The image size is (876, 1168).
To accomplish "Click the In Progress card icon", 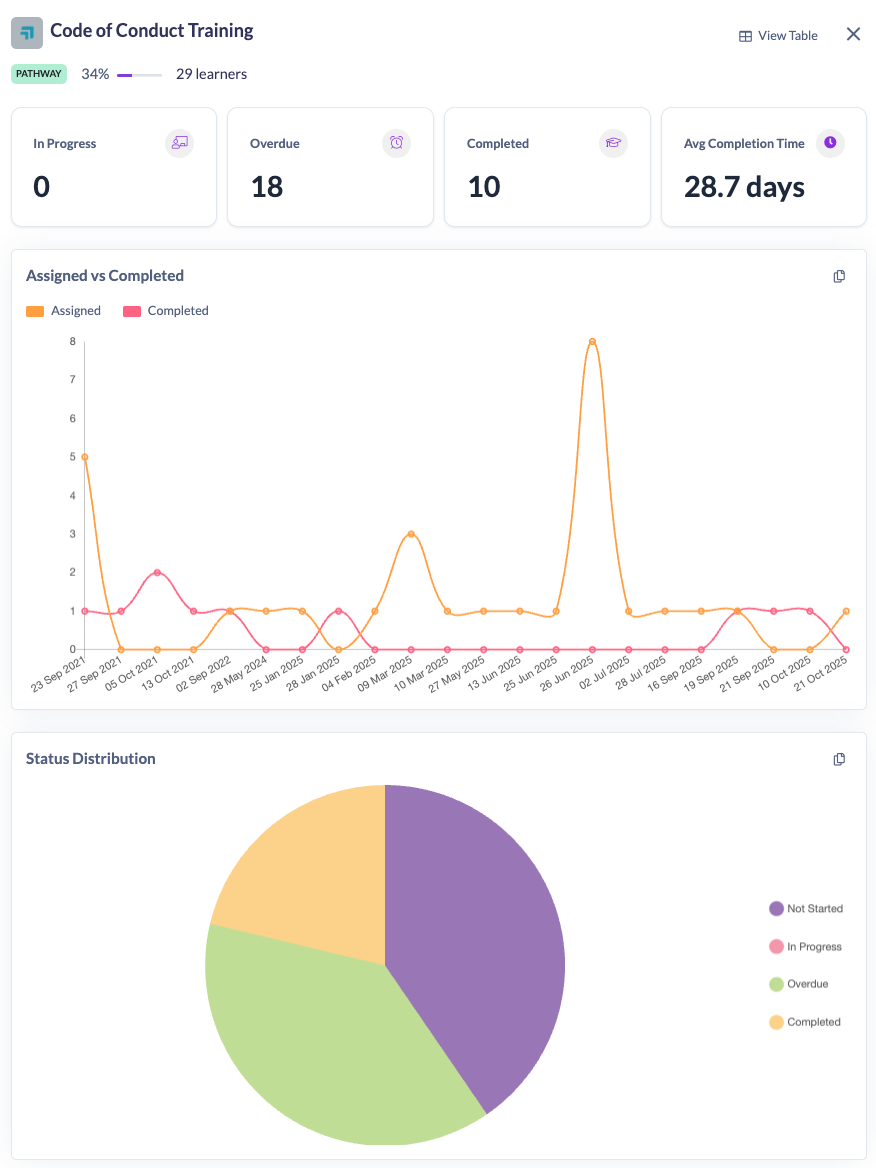I will [180, 143].
